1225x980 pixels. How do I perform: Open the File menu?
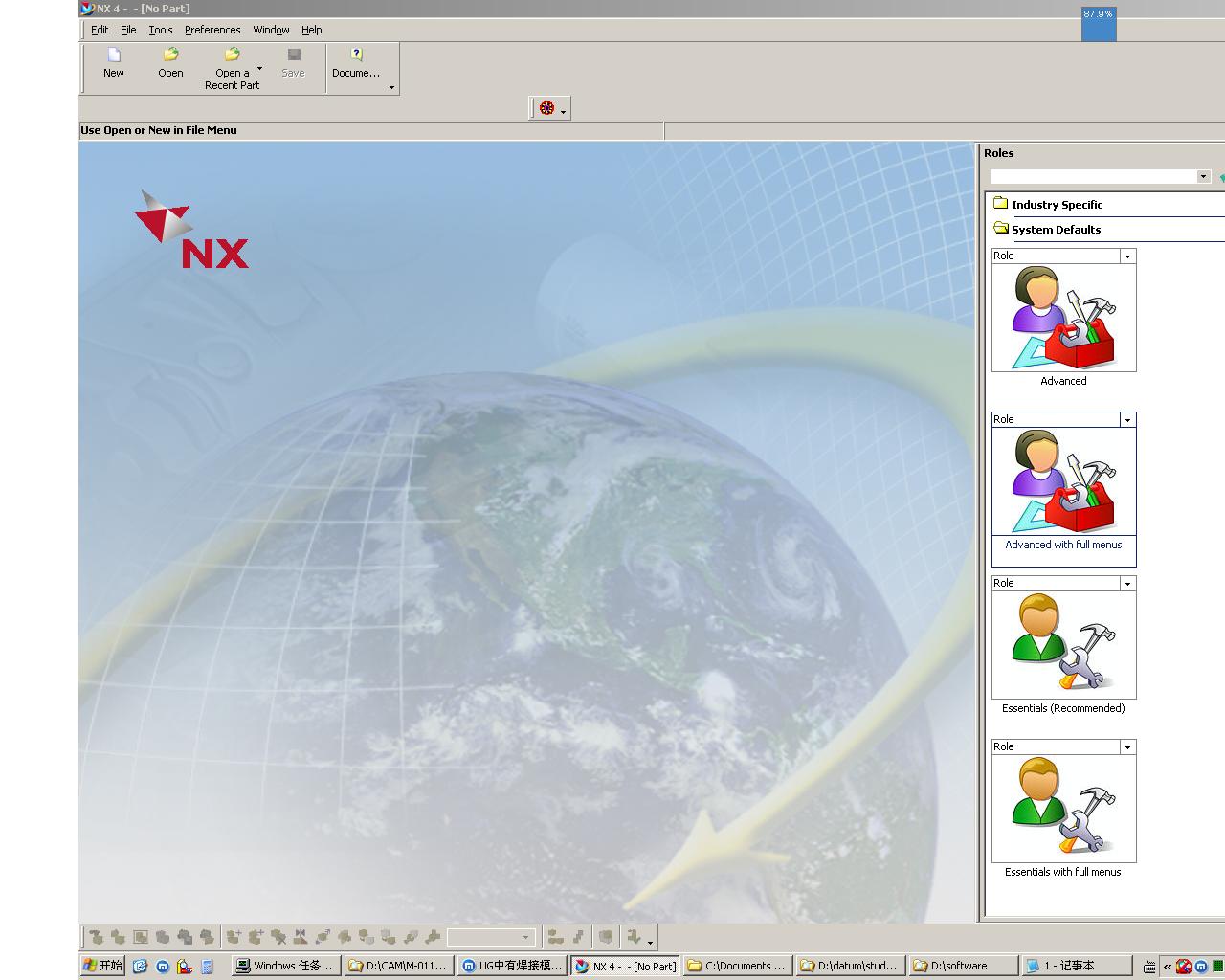128,30
